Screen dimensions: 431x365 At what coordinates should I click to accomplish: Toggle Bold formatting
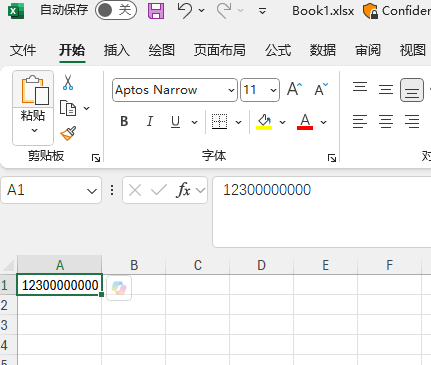[124, 122]
